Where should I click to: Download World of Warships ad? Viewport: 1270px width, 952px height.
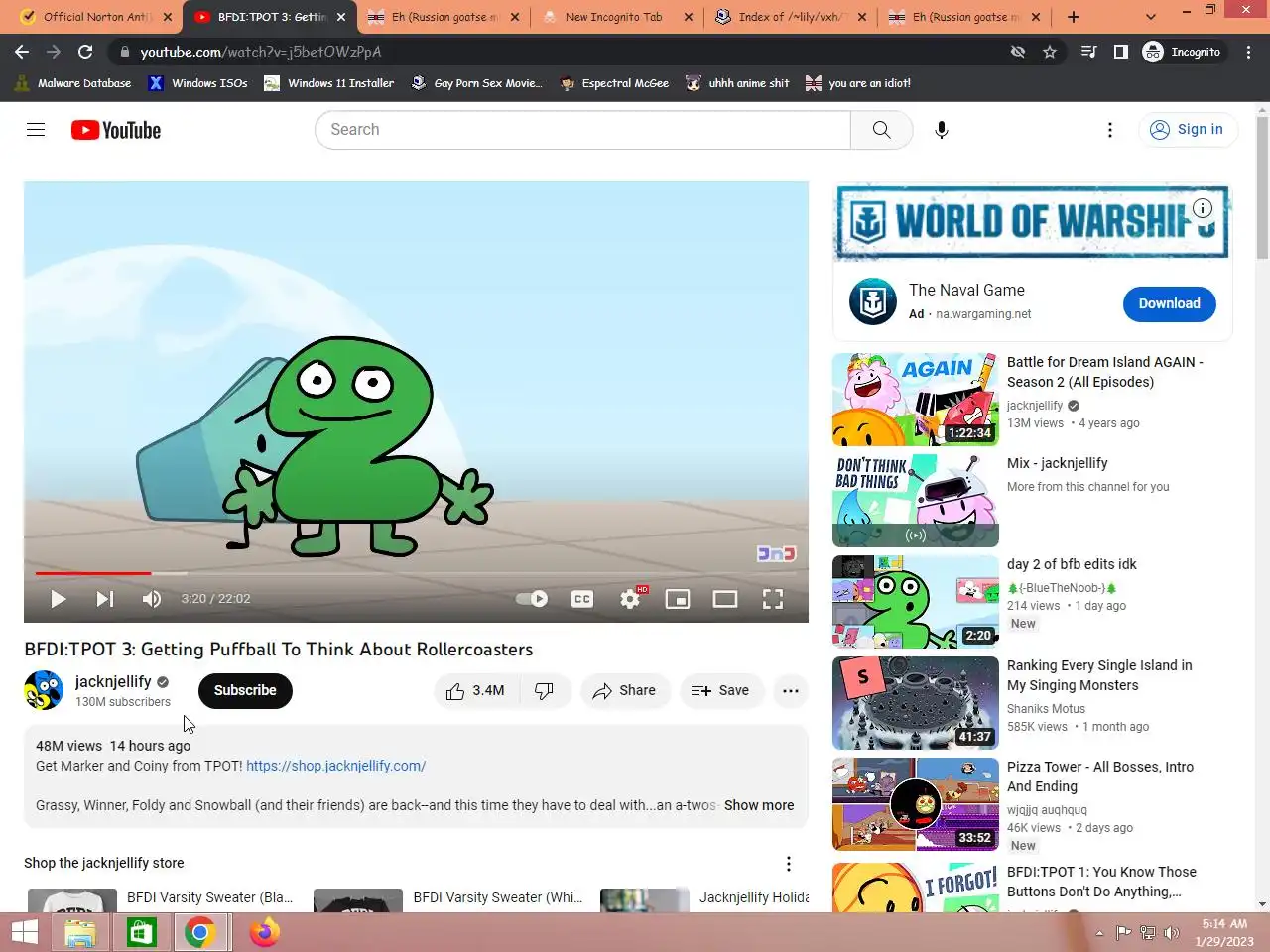[x=1170, y=304]
